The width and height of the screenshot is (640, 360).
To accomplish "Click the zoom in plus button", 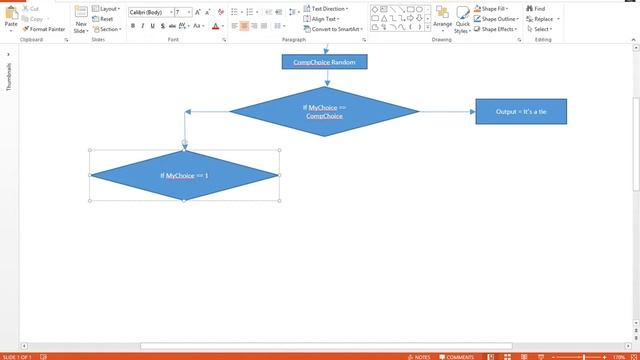I will [604, 357].
